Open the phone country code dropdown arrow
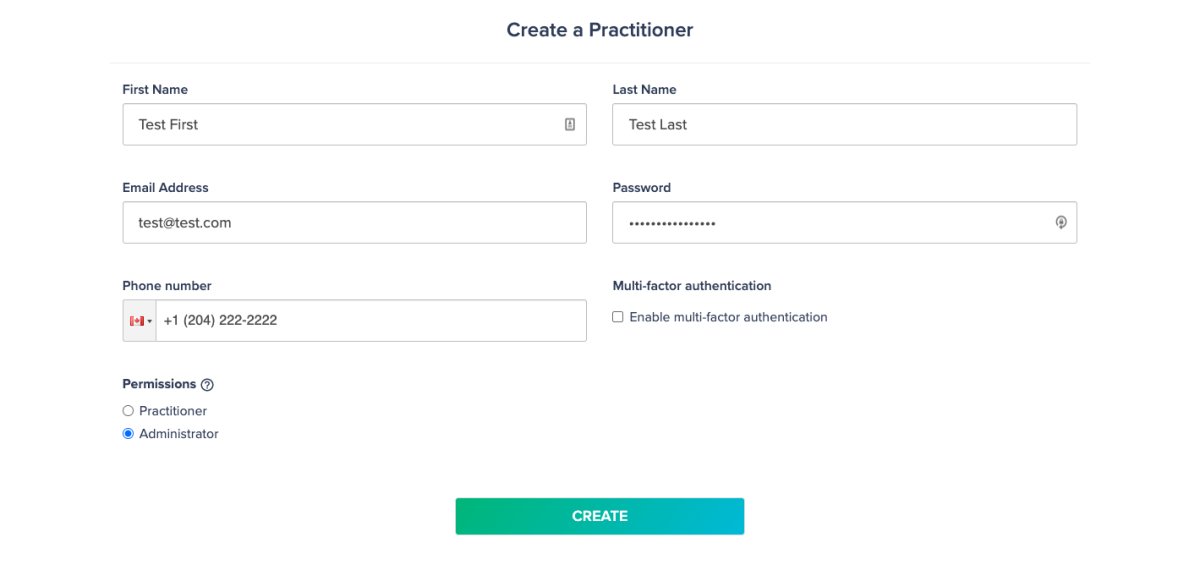 pyautogui.click(x=150, y=321)
